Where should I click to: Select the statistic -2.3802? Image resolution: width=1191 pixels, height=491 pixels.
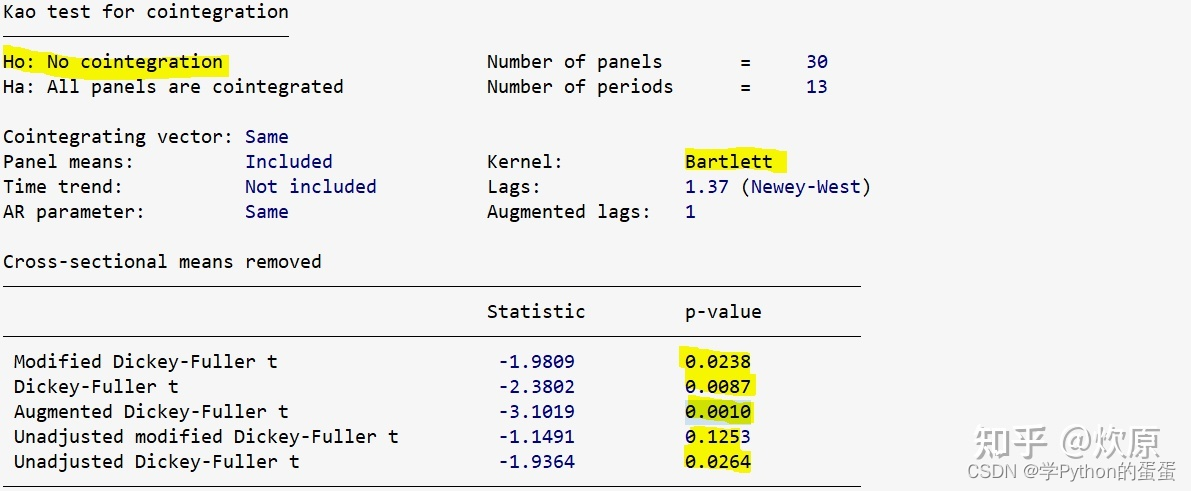536,387
